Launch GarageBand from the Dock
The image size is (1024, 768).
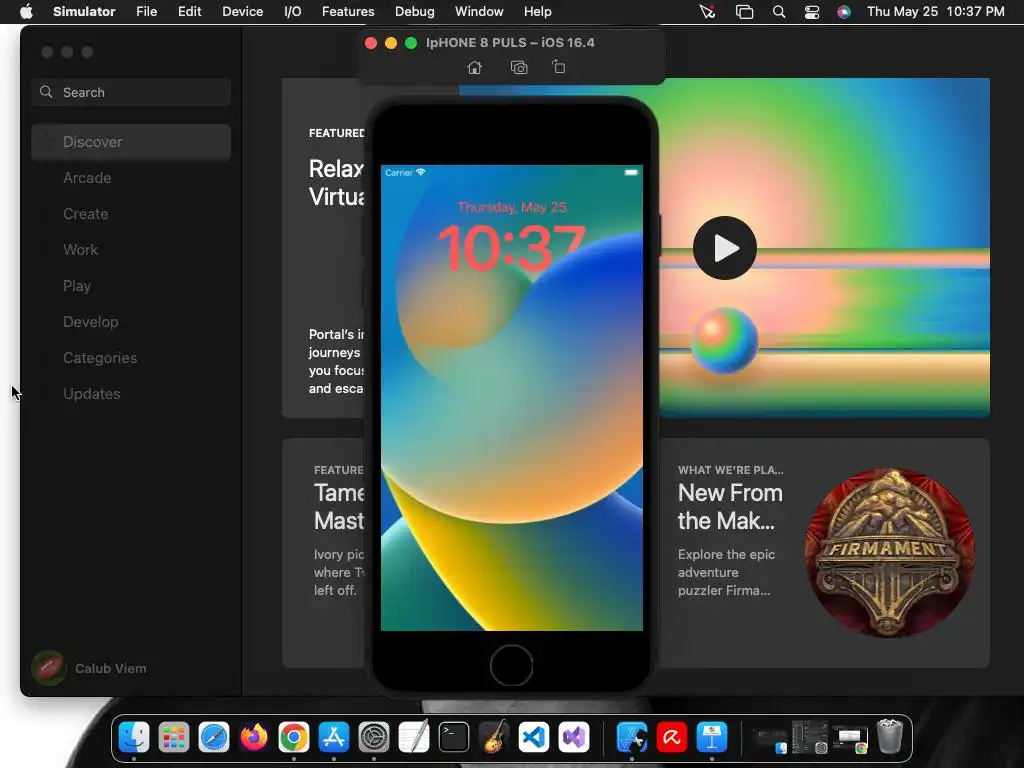pyautogui.click(x=494, y=737)
